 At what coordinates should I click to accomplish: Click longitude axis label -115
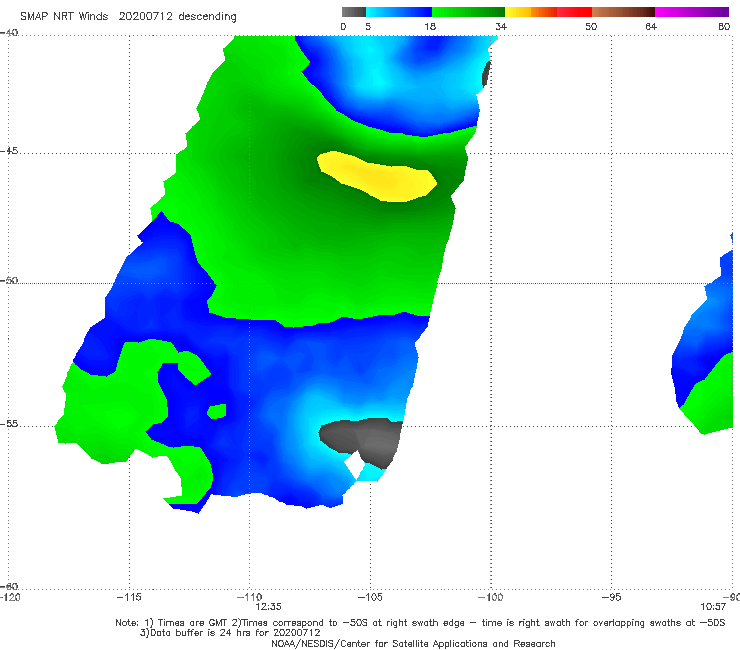click(129, 598)
